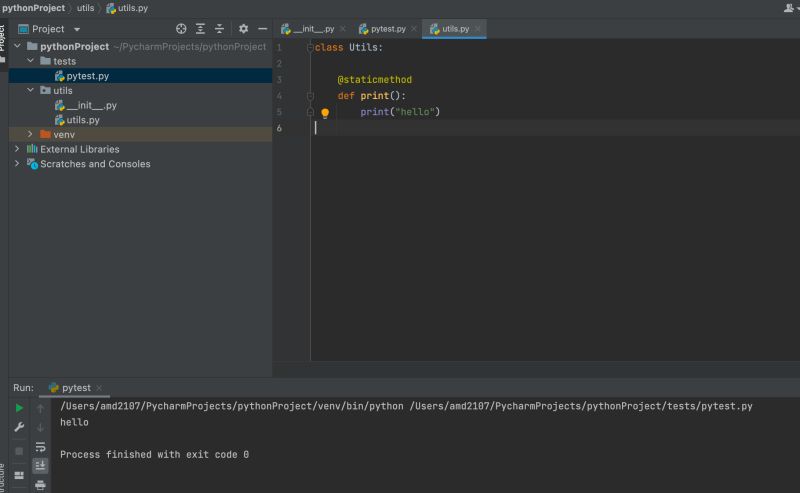Click utils folder in the breadcrumb bar
The height and width of the screenshot is (493, 800).
85,8
